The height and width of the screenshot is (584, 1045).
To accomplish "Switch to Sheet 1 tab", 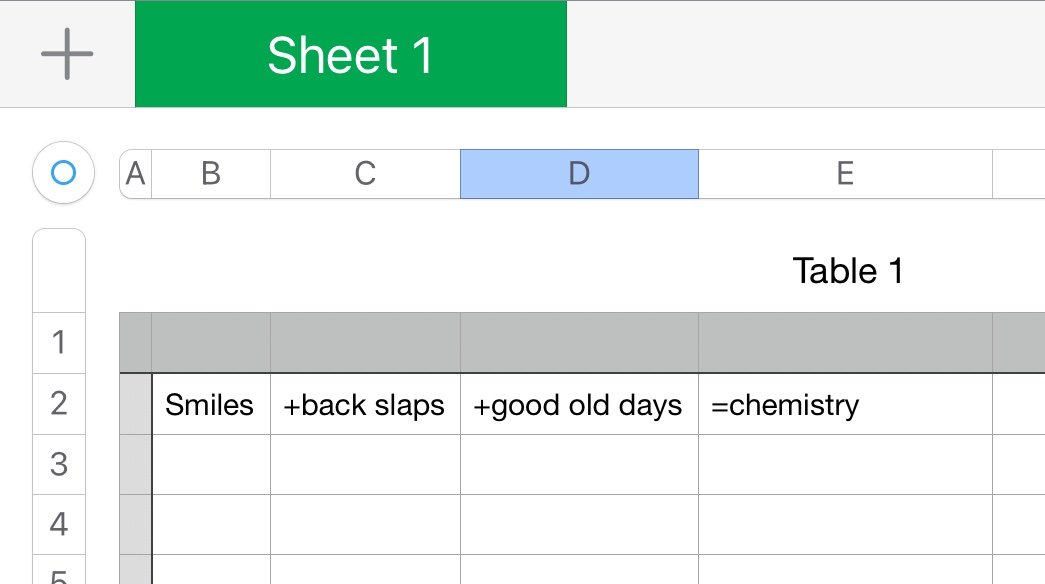I will coord(350,54).
